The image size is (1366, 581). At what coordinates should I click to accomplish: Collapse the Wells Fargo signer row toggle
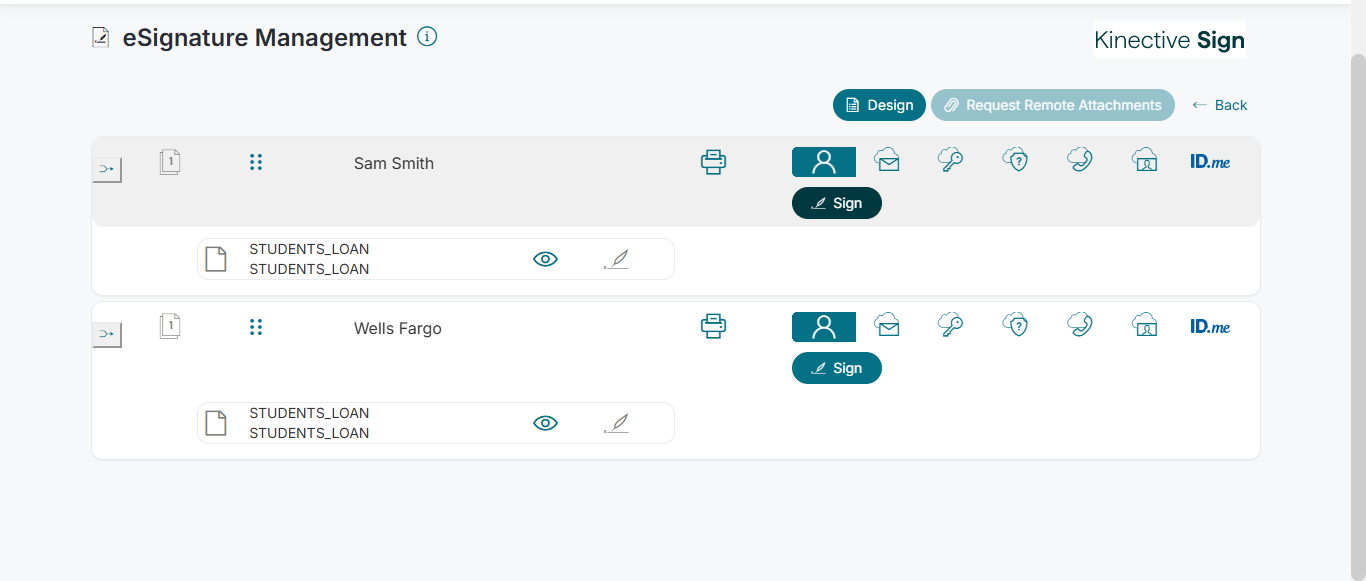pyautogui.click(x=107, y=334)
